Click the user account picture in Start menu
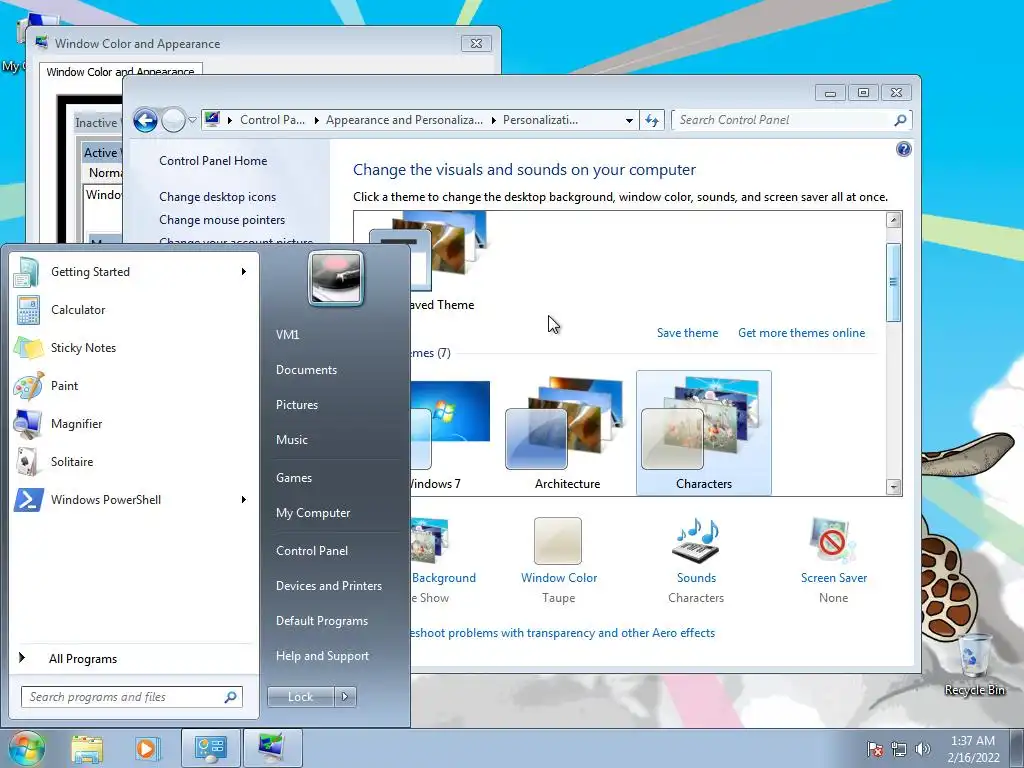 (336, 279)
